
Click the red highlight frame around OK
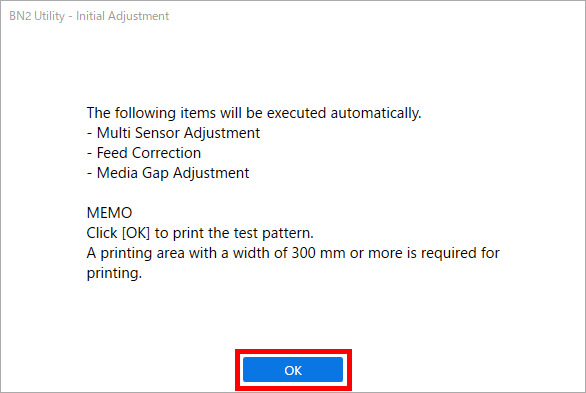click(x=293, y=370)
